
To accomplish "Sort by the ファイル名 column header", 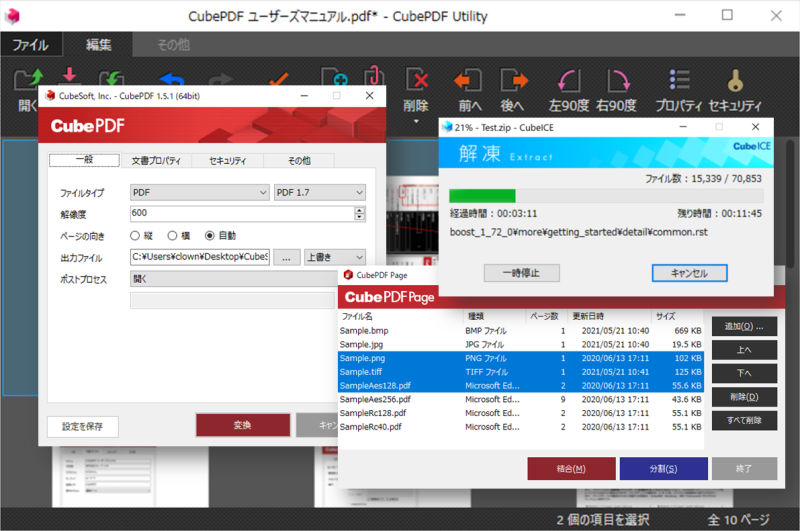I will (x=401, y=316).
